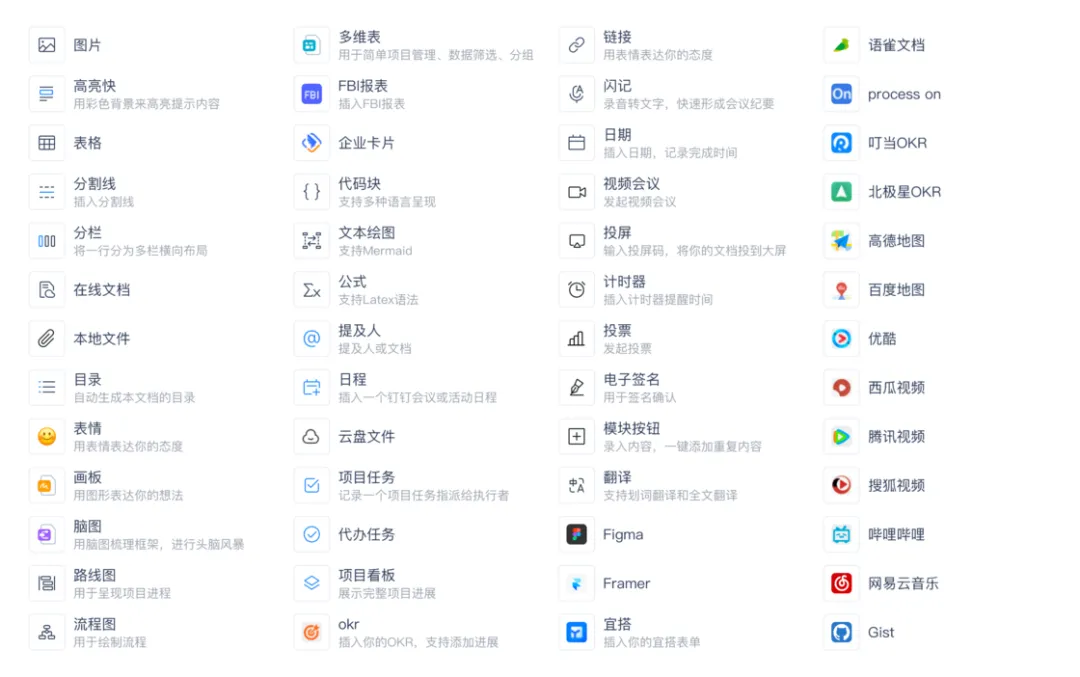Screen dimensions: 1080x677
Task: Pick the 表情 emoji smiley icon
Action: (47, 437)
